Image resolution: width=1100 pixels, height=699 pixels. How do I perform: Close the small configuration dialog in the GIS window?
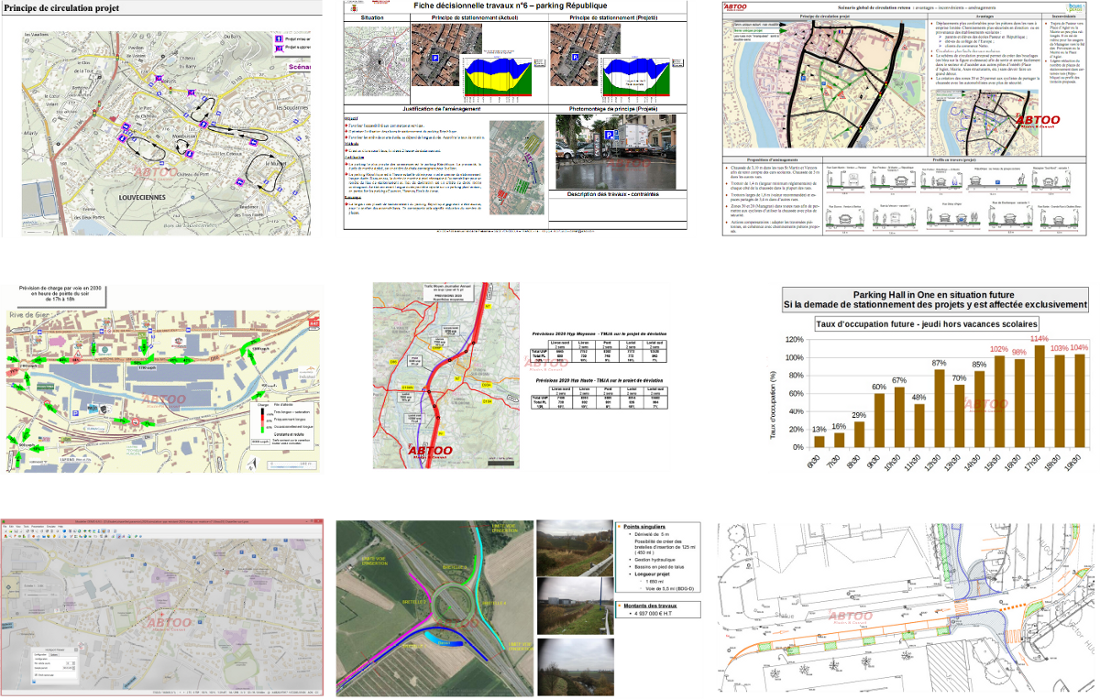[x=76, y=650]
